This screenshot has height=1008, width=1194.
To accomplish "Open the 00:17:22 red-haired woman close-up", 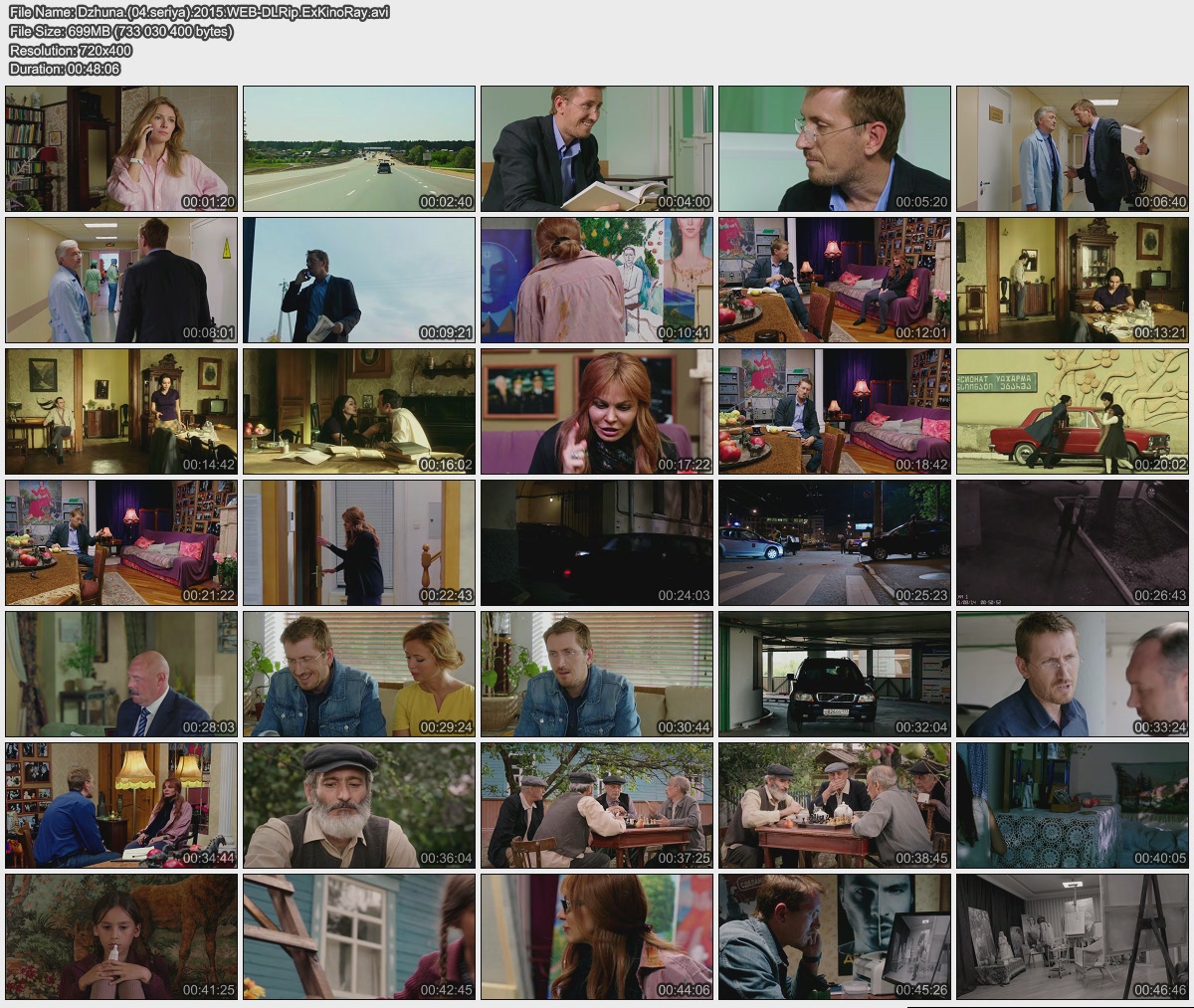I will click(597, 411).
